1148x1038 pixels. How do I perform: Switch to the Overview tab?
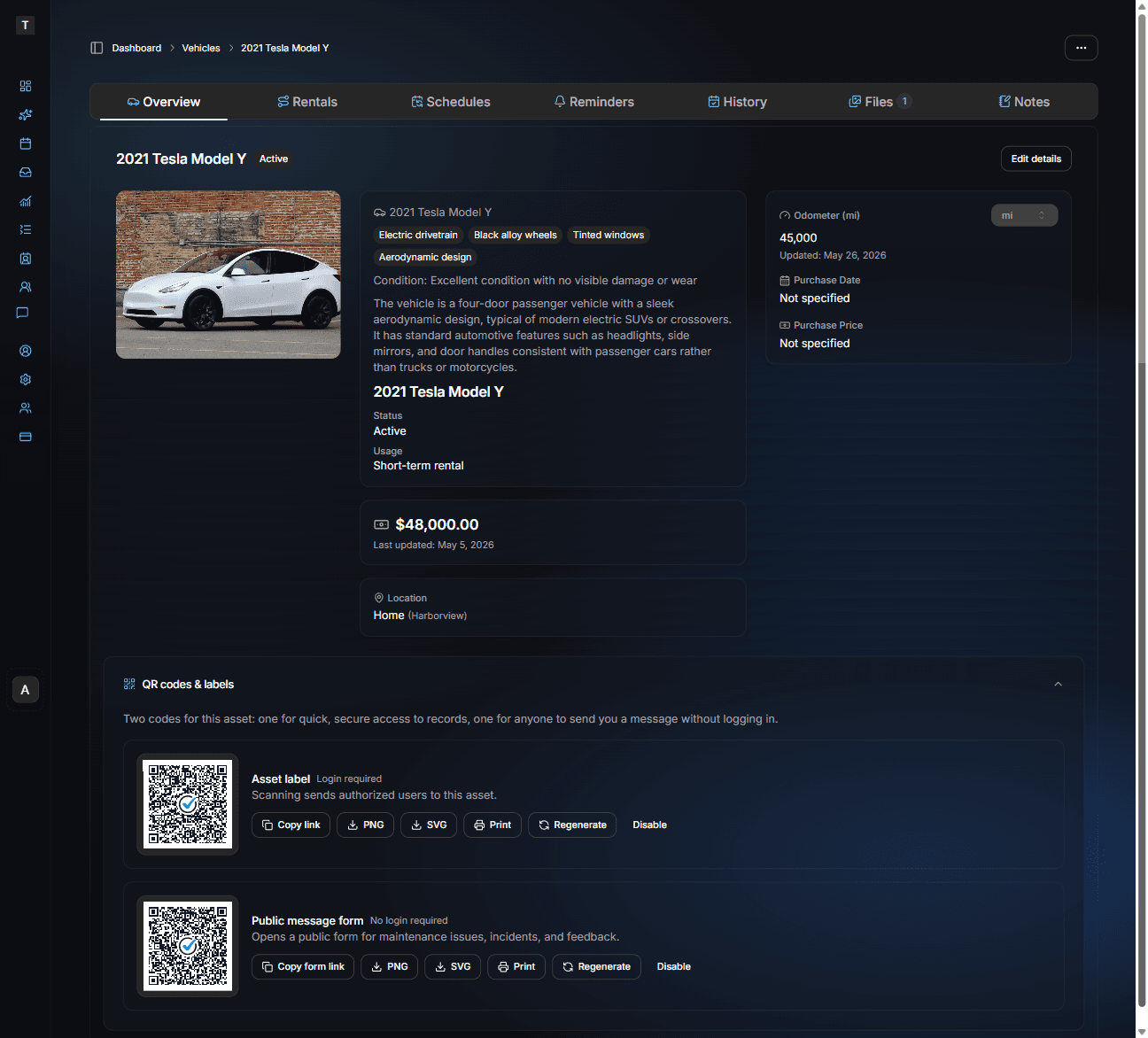click(x=164, y=102)
